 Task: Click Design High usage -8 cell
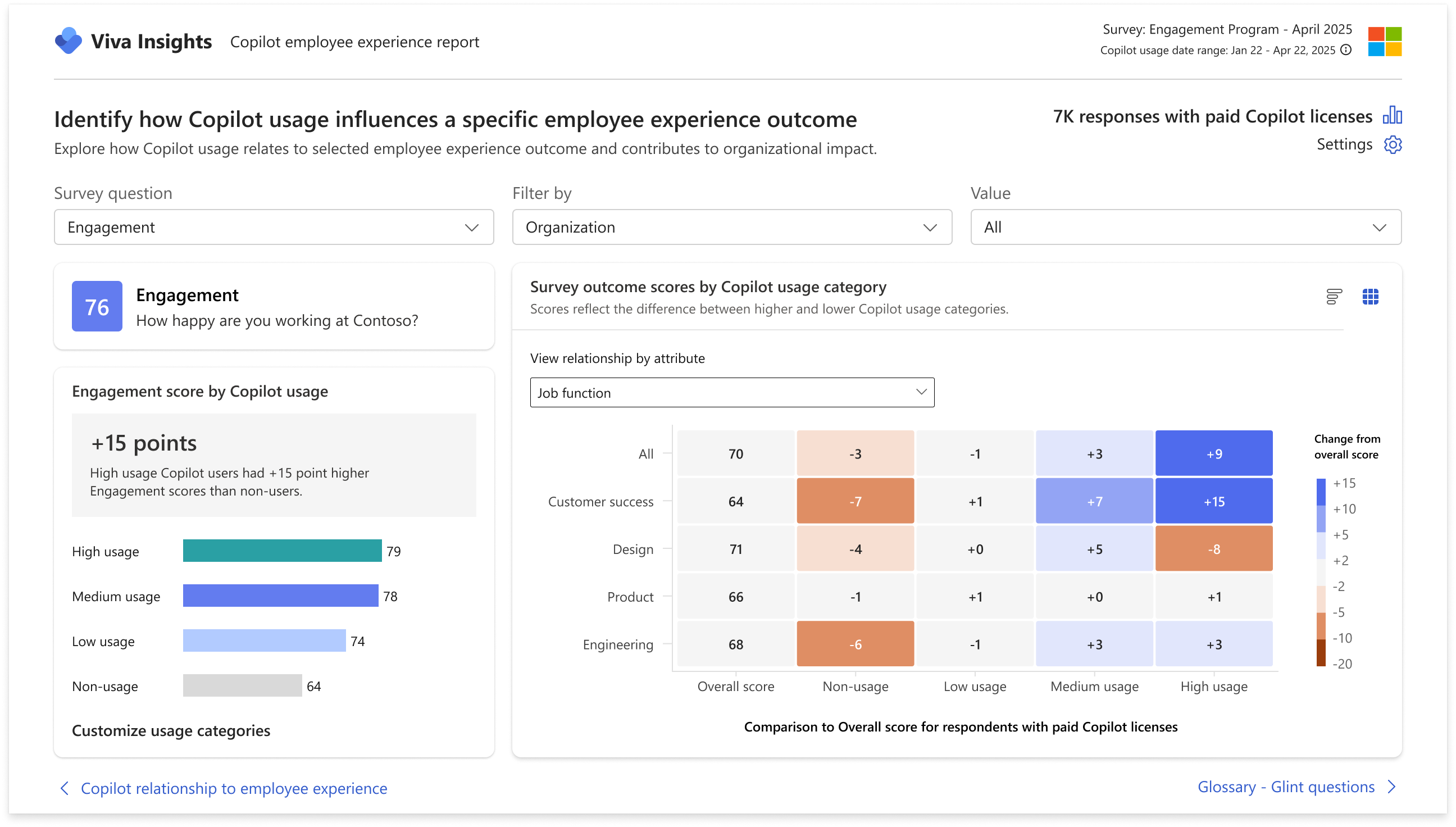(x=1213, y=549)
